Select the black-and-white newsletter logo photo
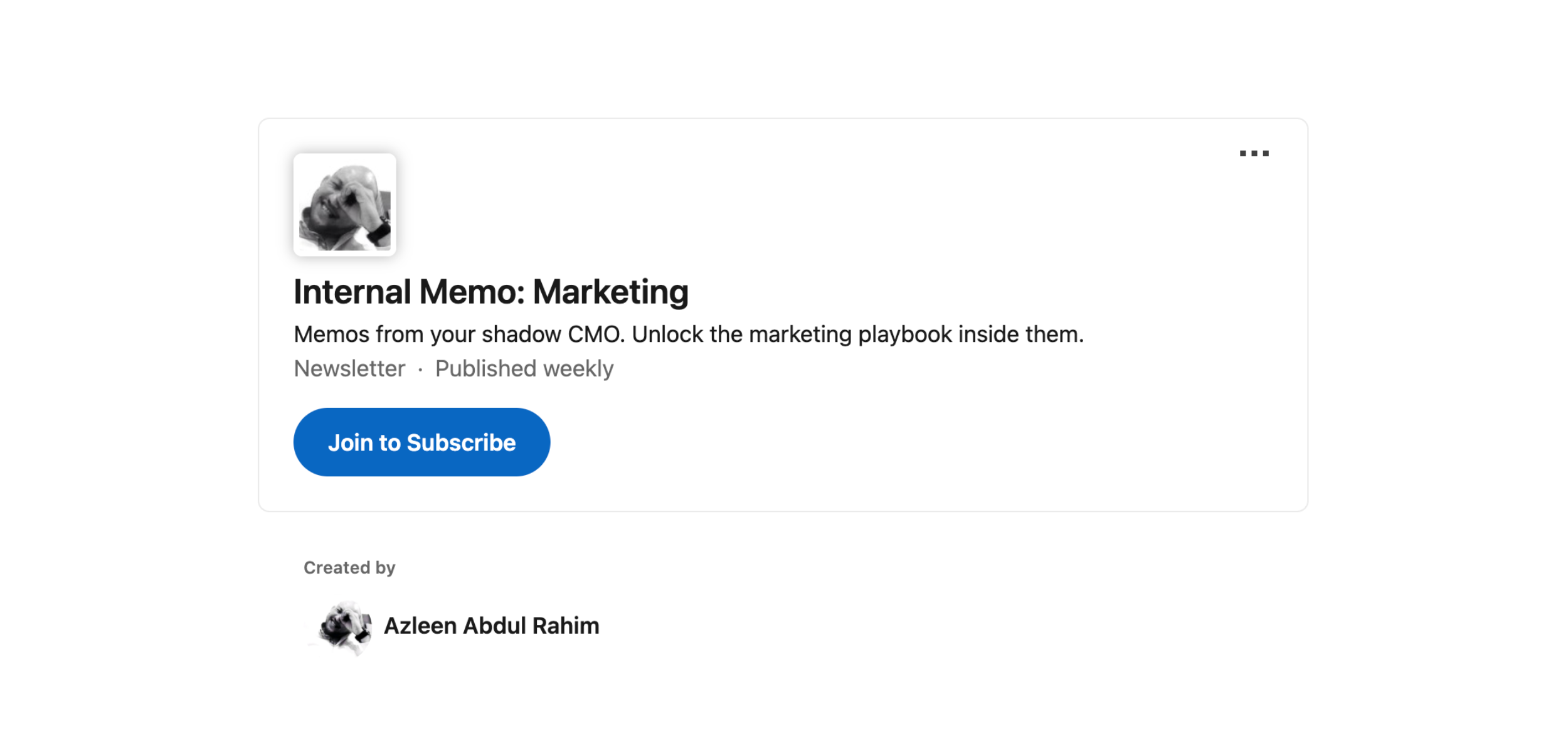 pyautogui.click(x=344, y=205)
